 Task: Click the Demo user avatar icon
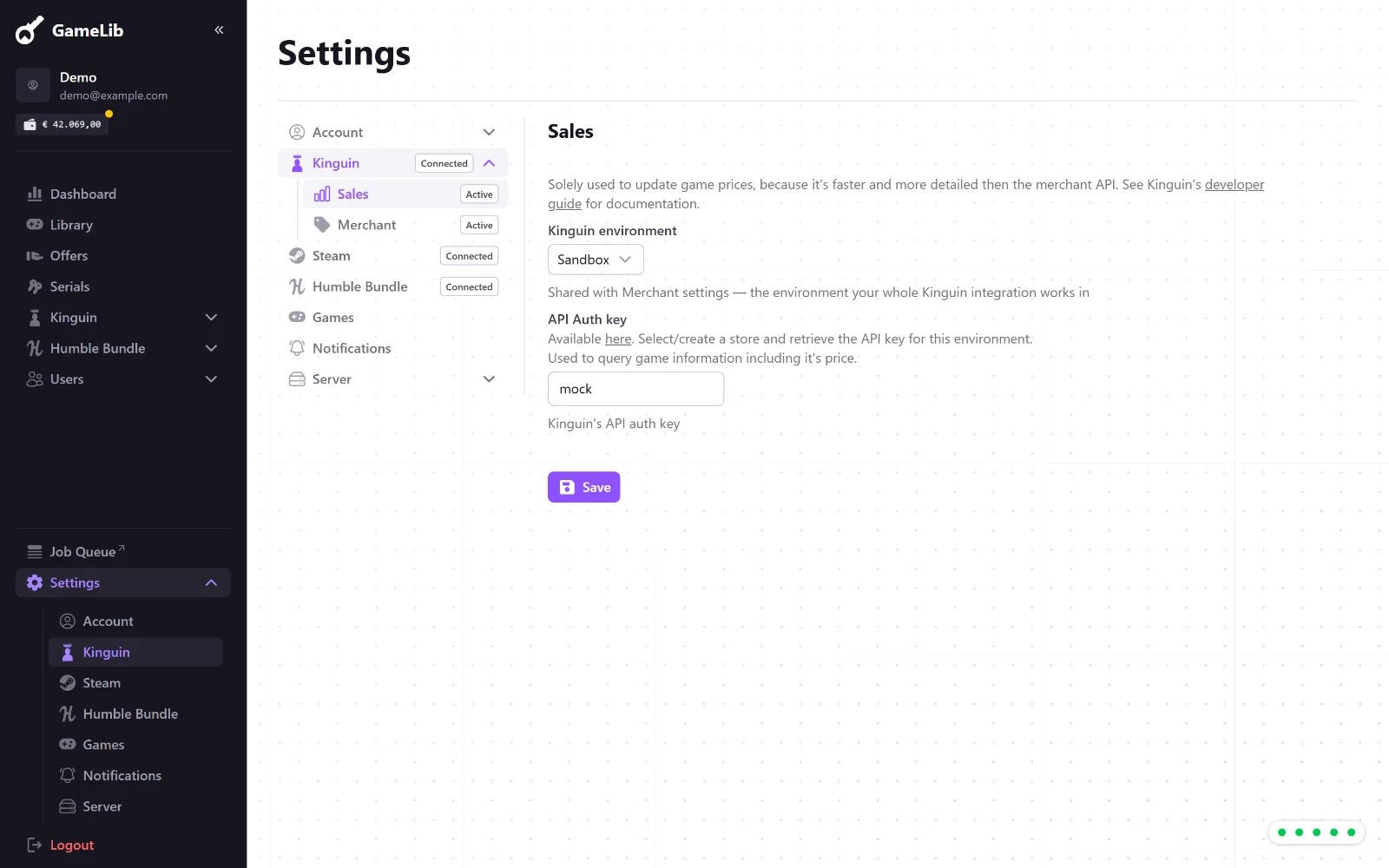(33, 85)
